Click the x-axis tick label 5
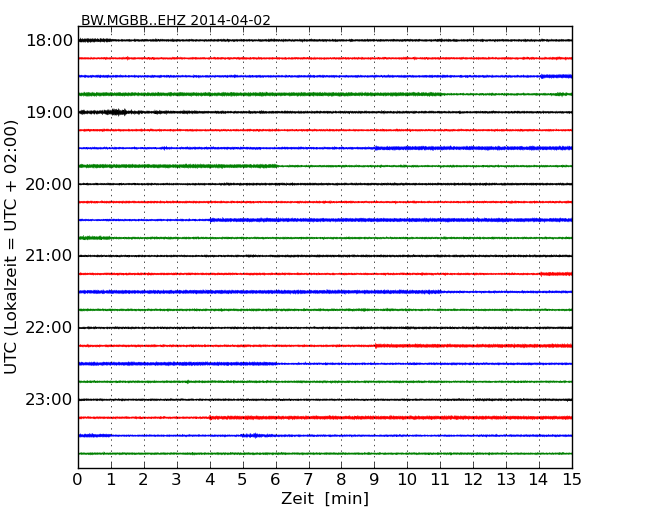 pyautogui.click(x=243, y=479)
